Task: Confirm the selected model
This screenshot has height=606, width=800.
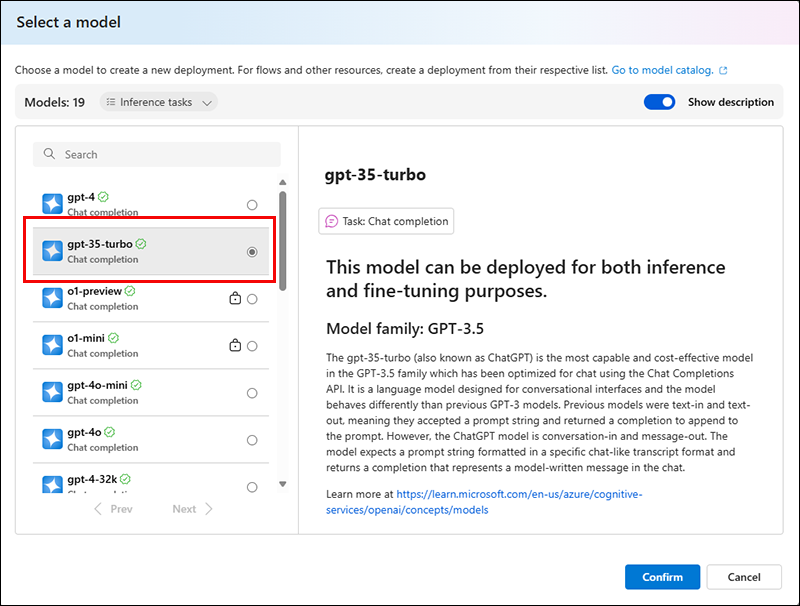Action: pyautogui.click(x=662, y=577)
